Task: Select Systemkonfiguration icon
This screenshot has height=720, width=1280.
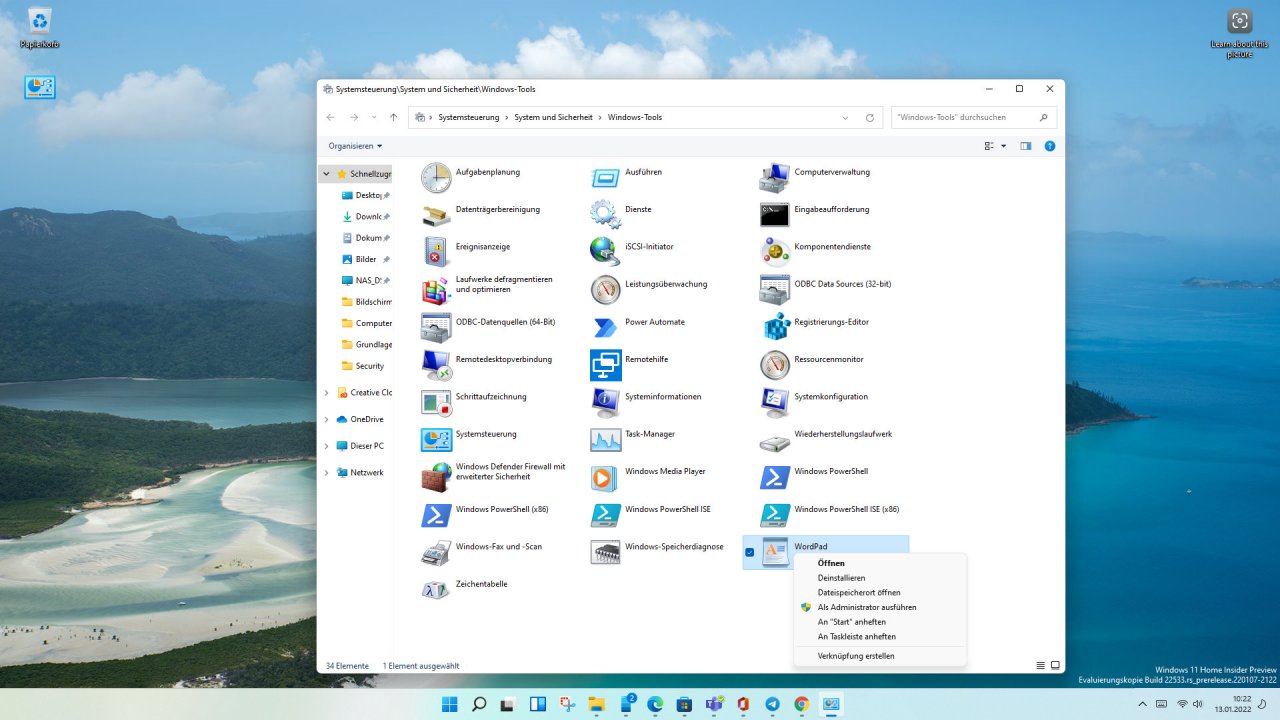Action: tap(775, 402)
